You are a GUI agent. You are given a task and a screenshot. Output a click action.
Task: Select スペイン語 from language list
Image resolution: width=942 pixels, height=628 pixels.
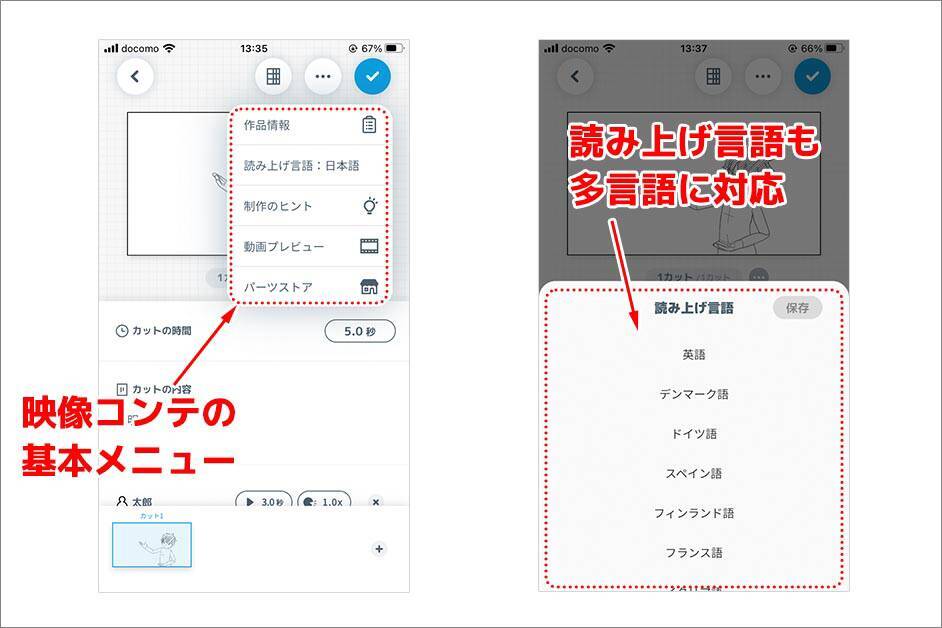click(x=694, y=474)
